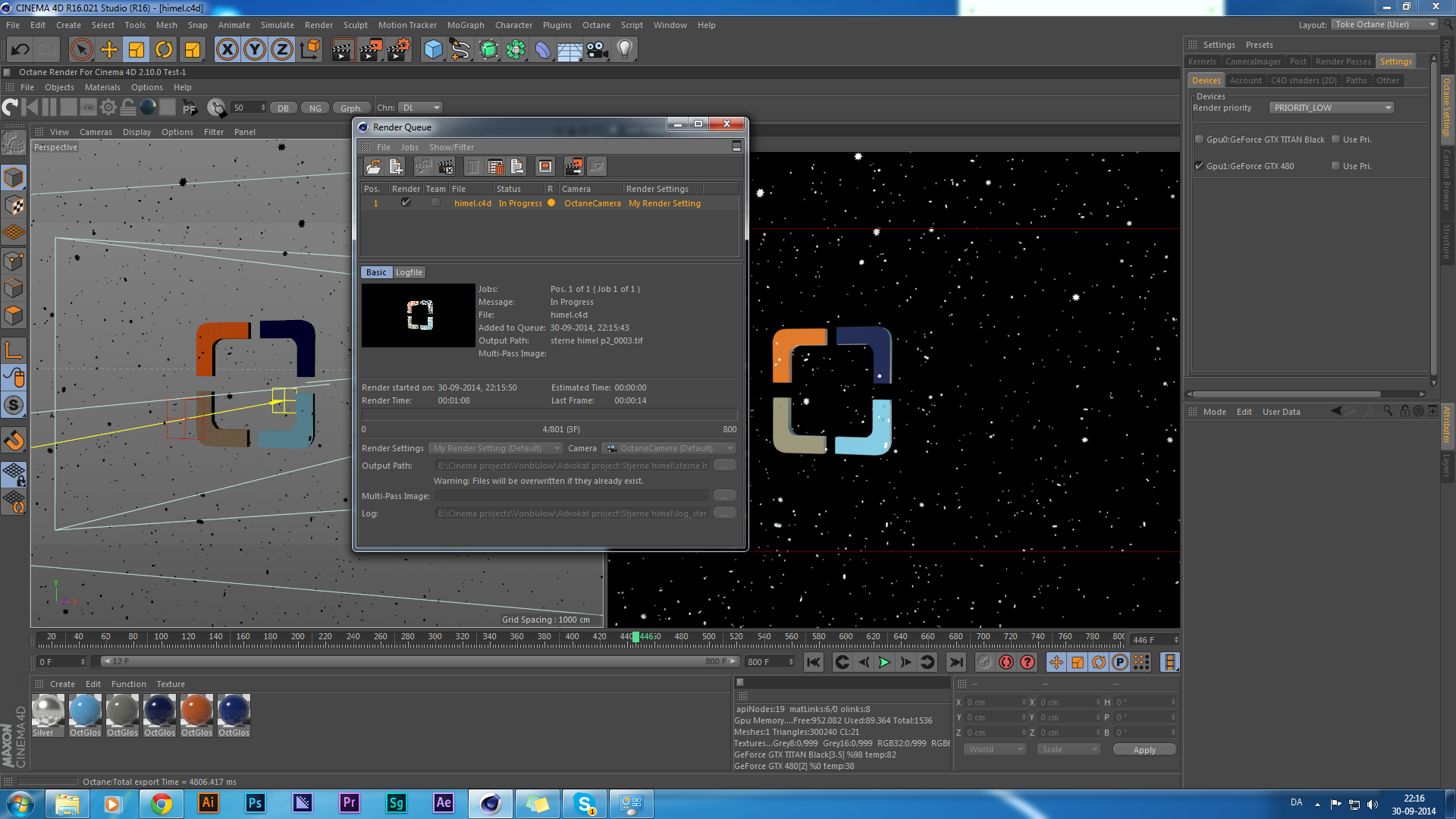
Task: Select the Move tool in top toolbar
Action: pyautogui.click(x=109, y=50)
